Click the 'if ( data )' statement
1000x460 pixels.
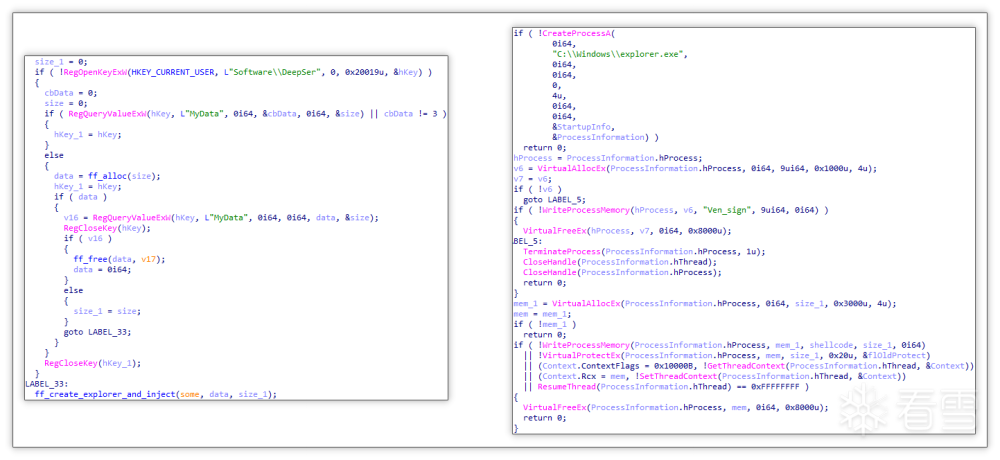coord(80,197)
